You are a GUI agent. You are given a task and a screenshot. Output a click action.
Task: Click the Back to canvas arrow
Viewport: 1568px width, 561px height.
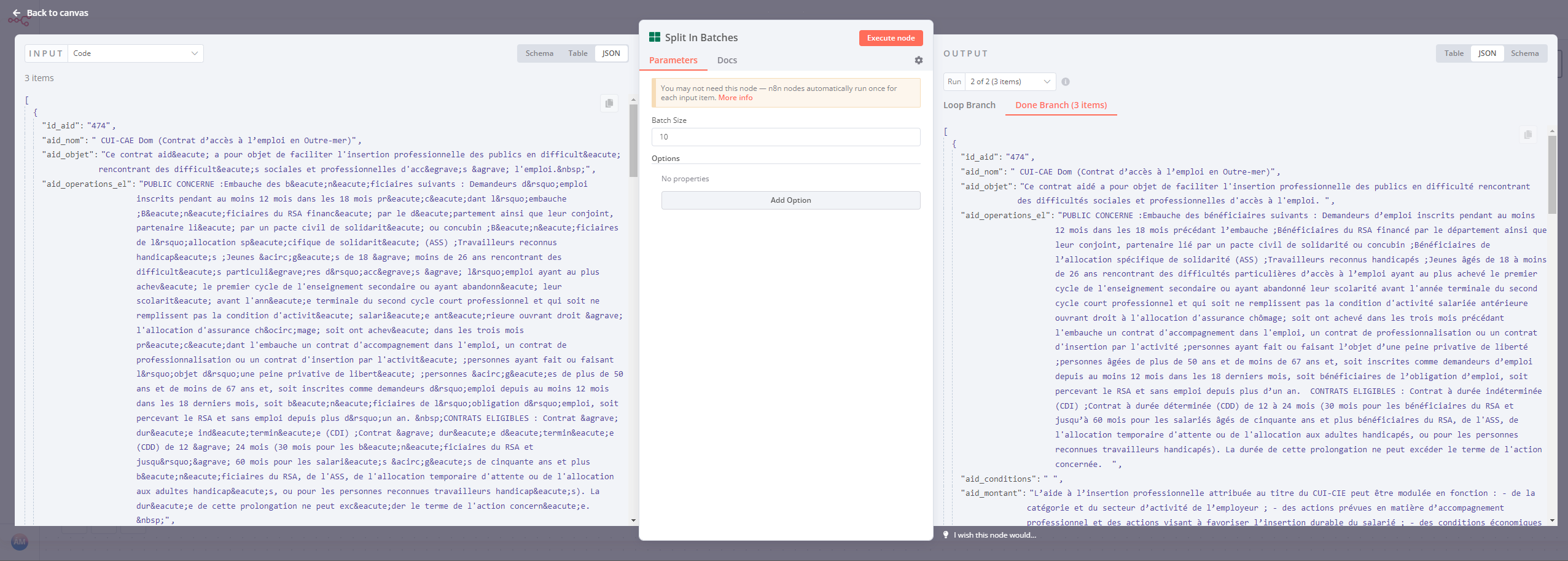(x=17, y=13)
